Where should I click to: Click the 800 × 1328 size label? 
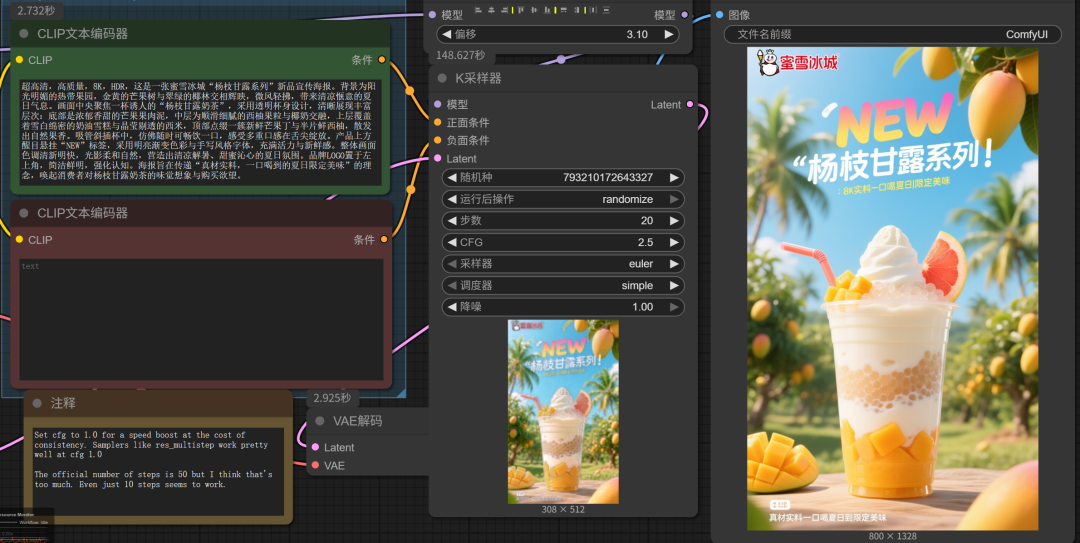(x=893, y=536)
